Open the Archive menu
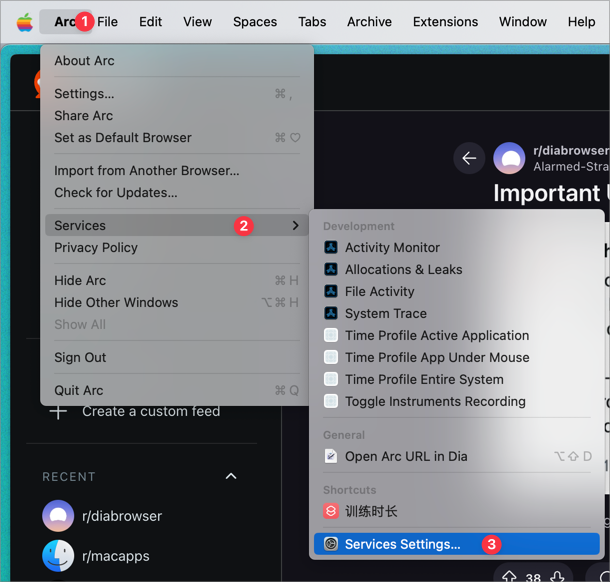Image resolution: width=610 pixels, height=582 pixels. coord(370,22)
